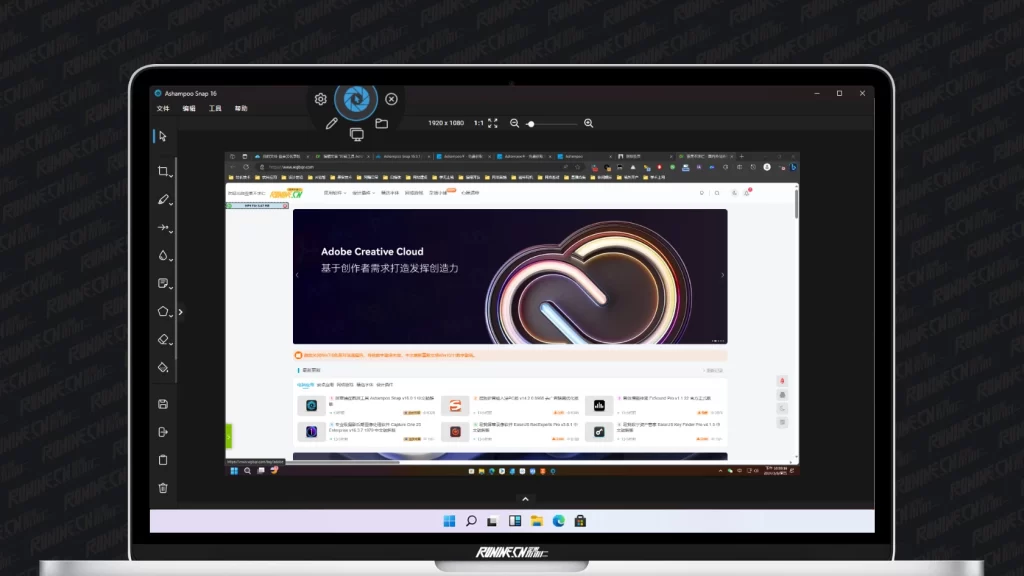Click the zoom slider handle
The image size is (1024, 576).
[531, 123]
